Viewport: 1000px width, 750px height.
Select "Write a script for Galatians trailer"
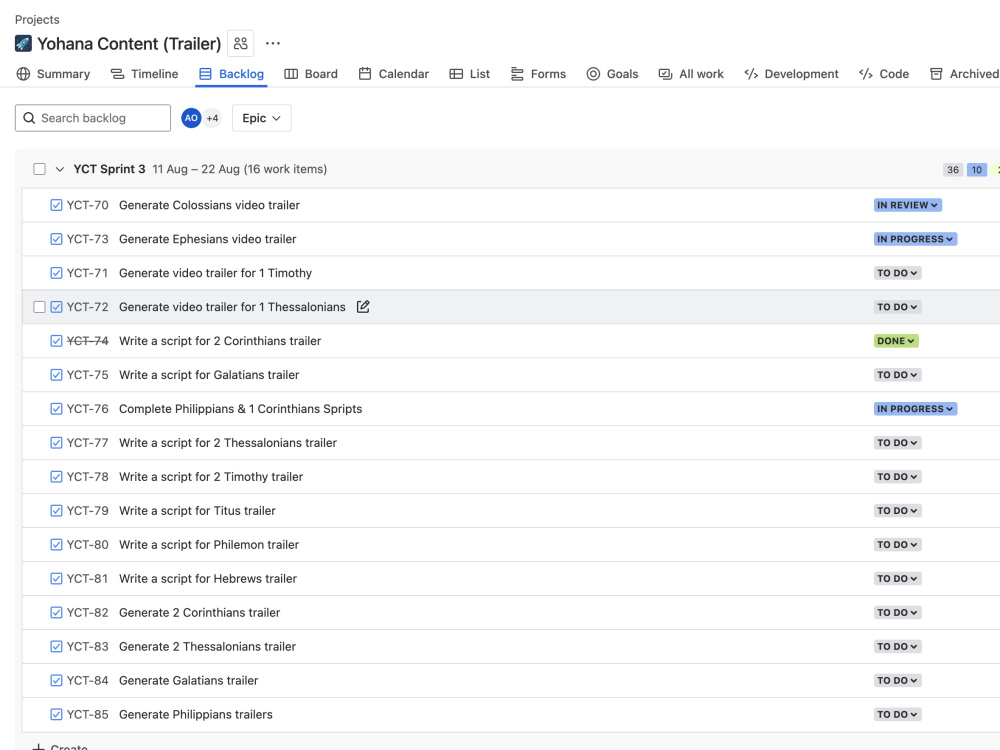209,375
